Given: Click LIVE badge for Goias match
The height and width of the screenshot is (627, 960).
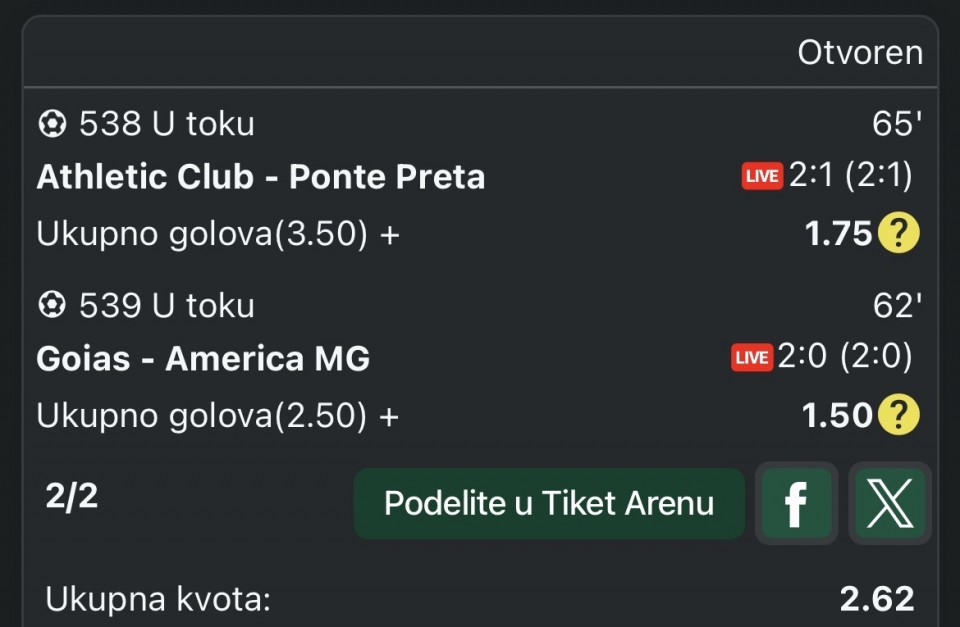Looking at the screenshot, I should (752, 358).
